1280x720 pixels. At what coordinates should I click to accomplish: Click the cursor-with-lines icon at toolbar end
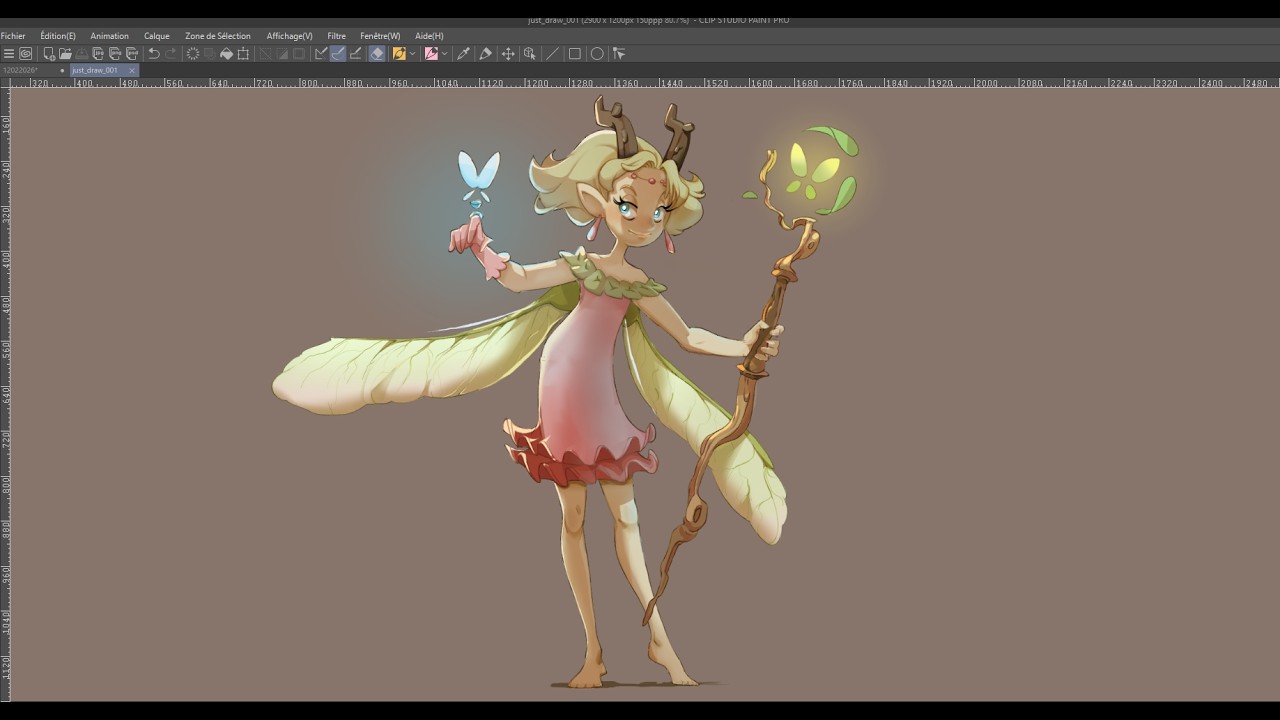coord(619,54)
